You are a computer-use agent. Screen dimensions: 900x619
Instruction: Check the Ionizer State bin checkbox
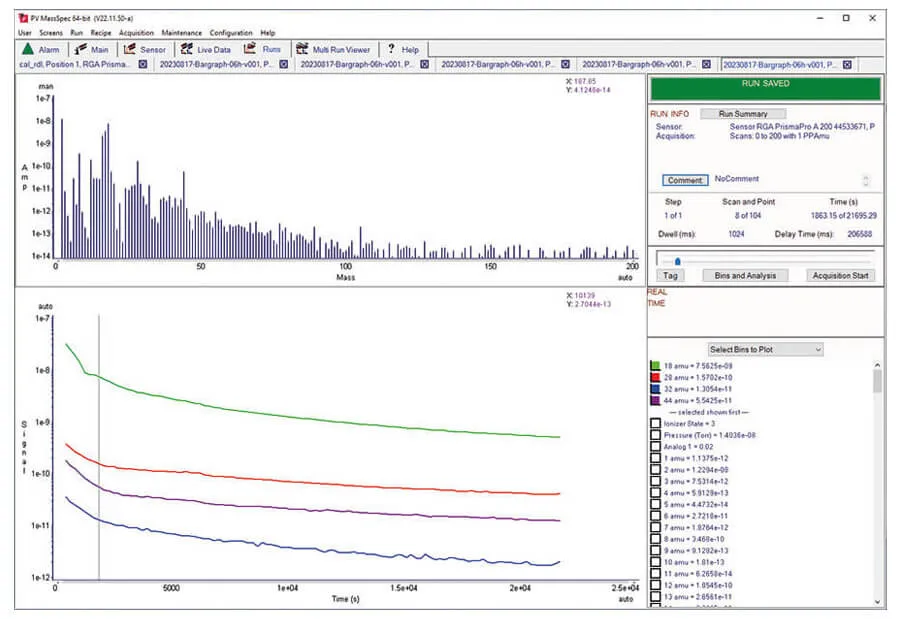[655, 423]
